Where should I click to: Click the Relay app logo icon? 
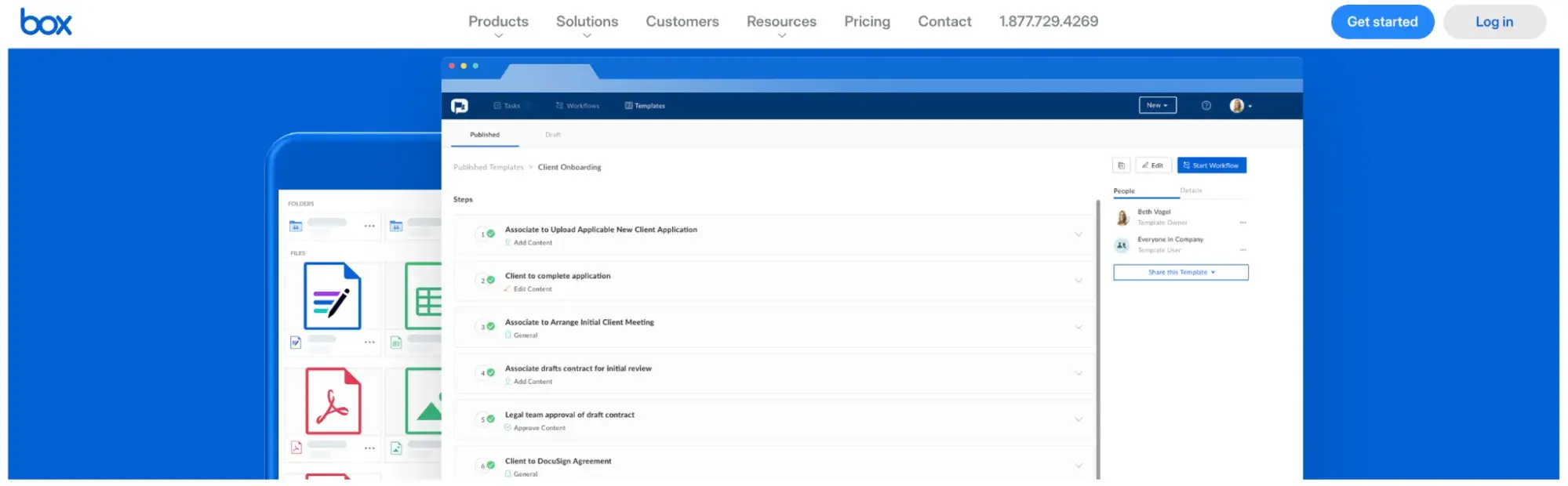tap(460, 106)
